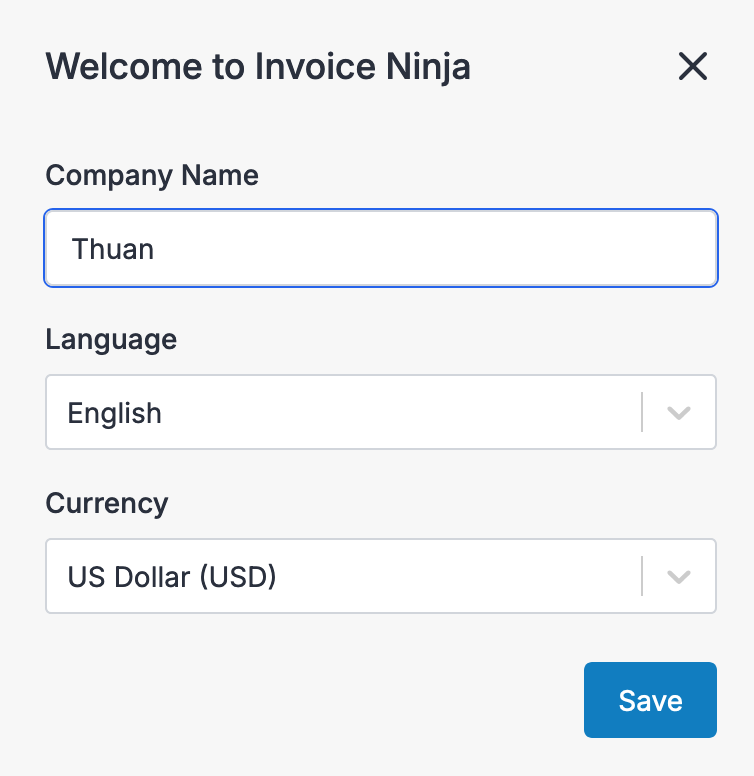Click the vertical divider in Language selector
Viewport: 754px width, 776px height.
[642, 413]
